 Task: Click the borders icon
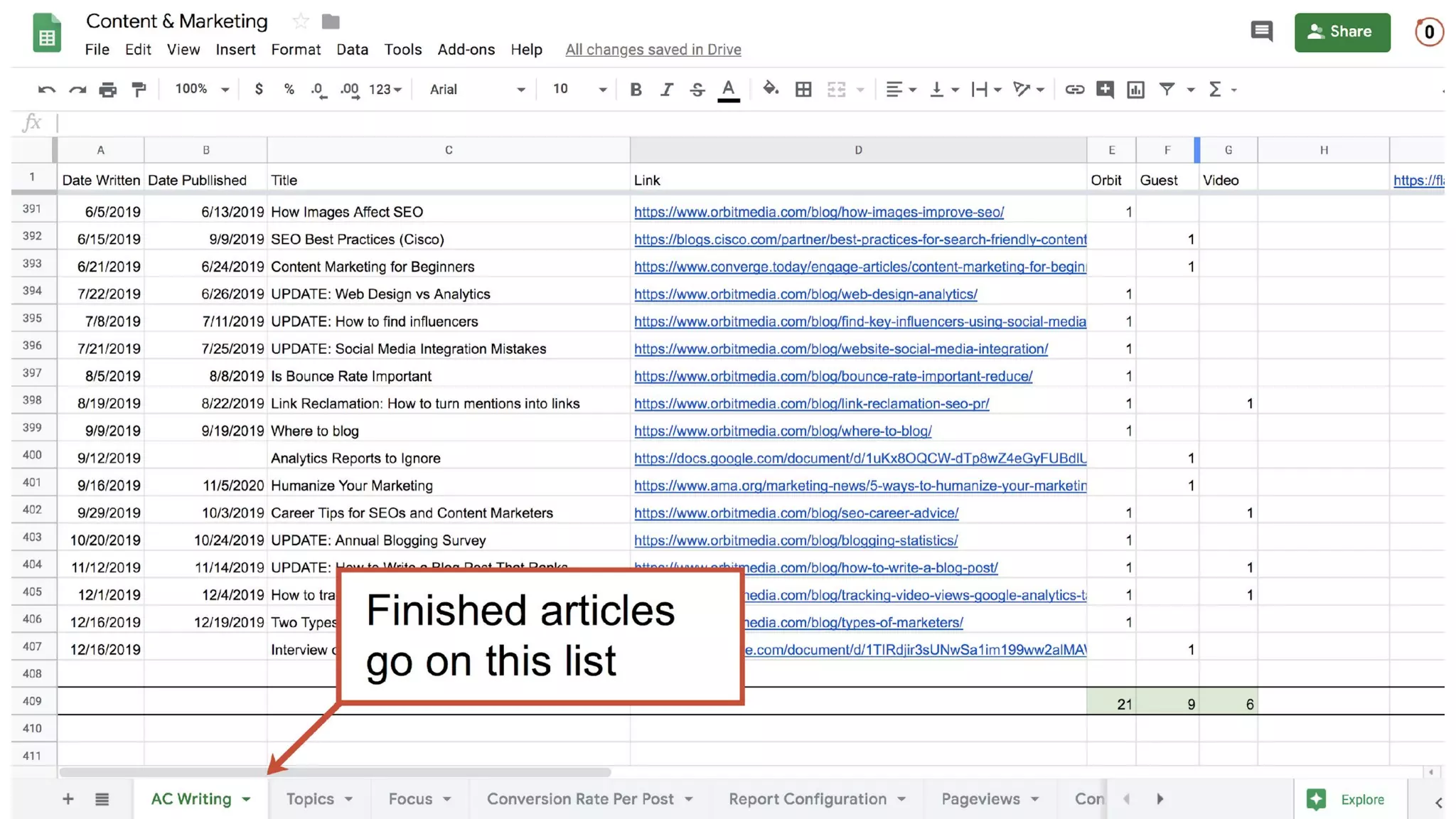[803, 90]
